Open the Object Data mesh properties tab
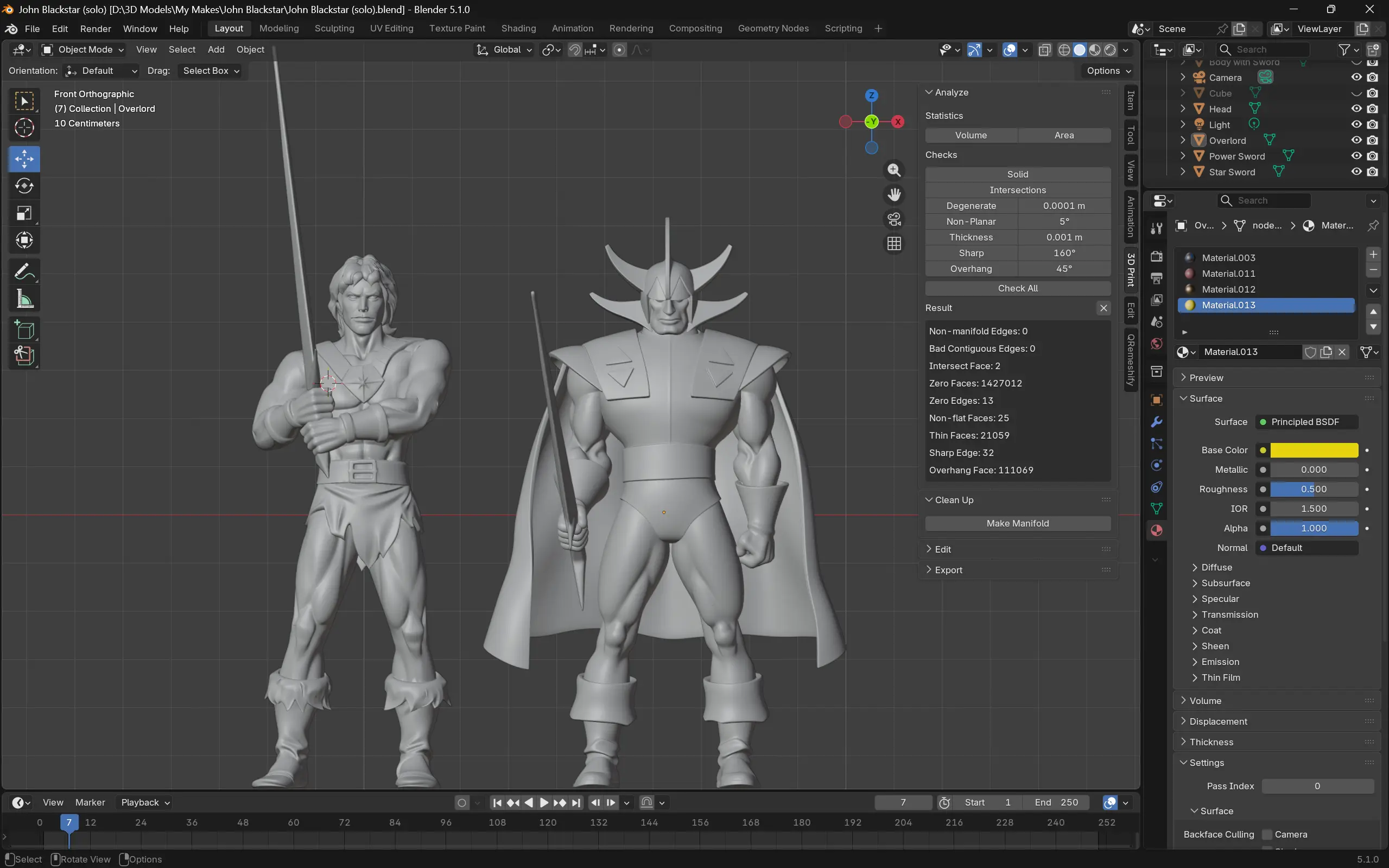 (x=1157, y=509)
